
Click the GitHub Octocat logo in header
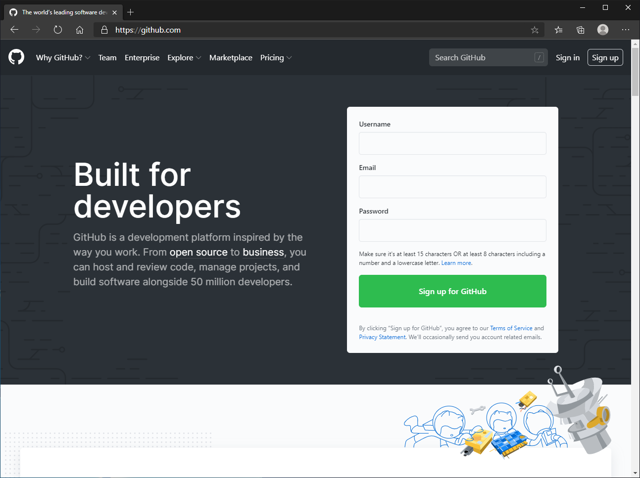point(16,57)
